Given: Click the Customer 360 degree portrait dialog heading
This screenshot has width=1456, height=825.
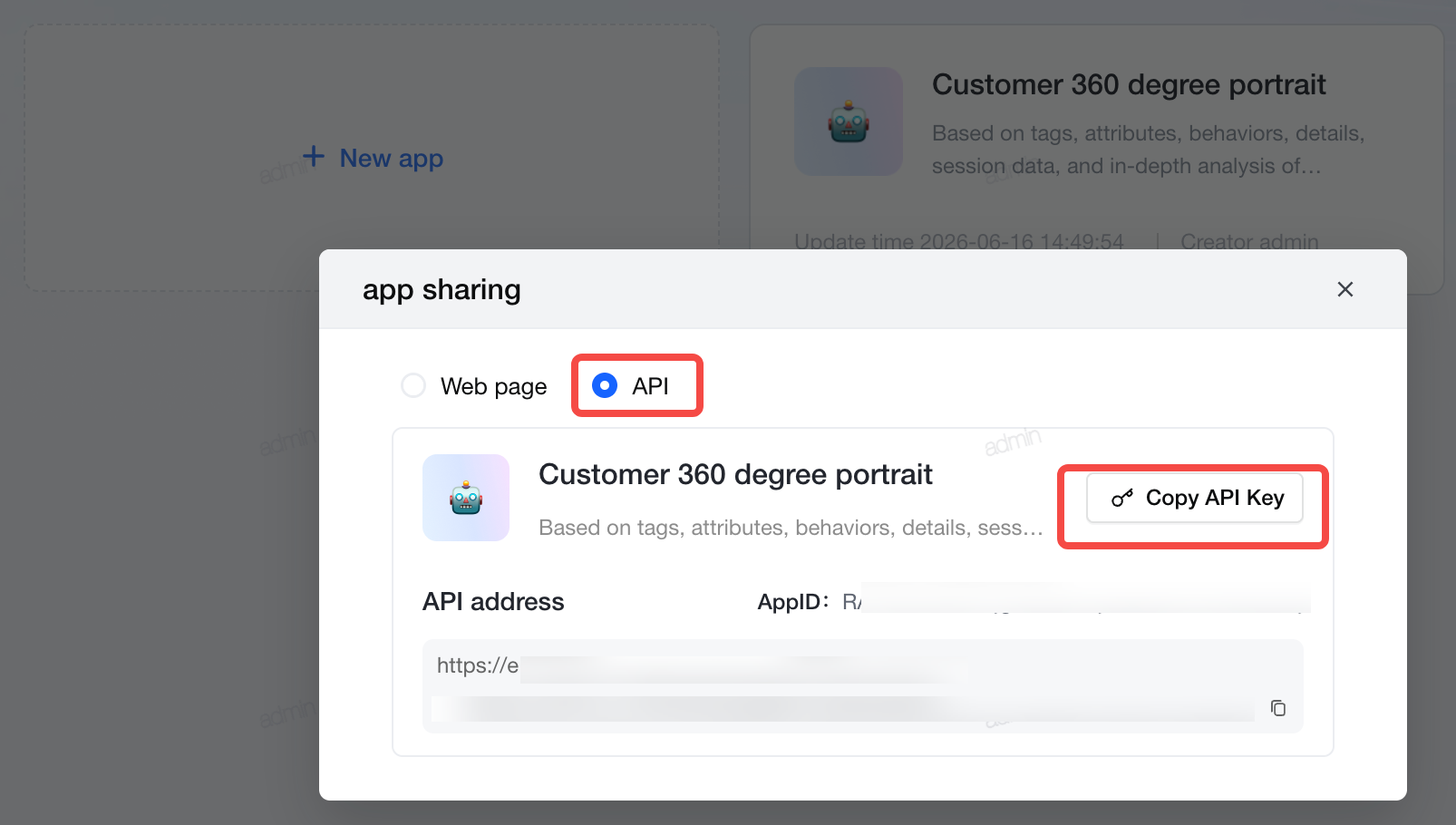Looking at the screenshot, I should [x=735, y=474].
